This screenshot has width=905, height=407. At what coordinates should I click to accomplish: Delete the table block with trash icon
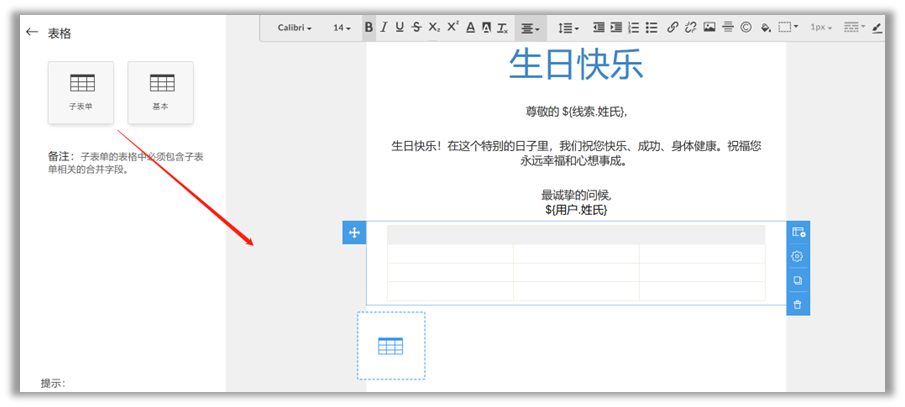(x=797, y=304)
